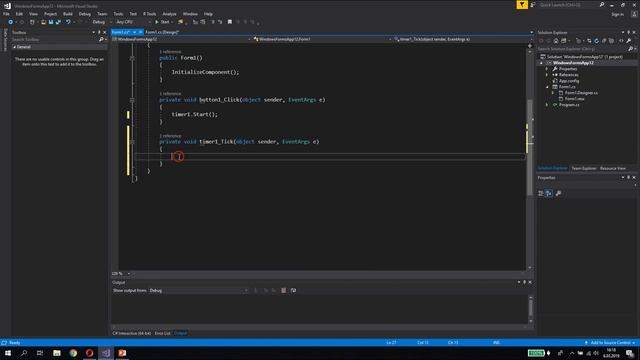Collapse the WindowsFormsApp12 project node
This screenshot has height=360, width=640.
(x=542, y=63)
